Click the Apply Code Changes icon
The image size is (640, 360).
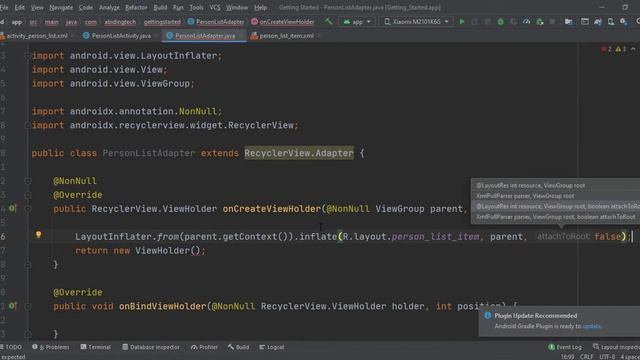[x=487, y=22]
